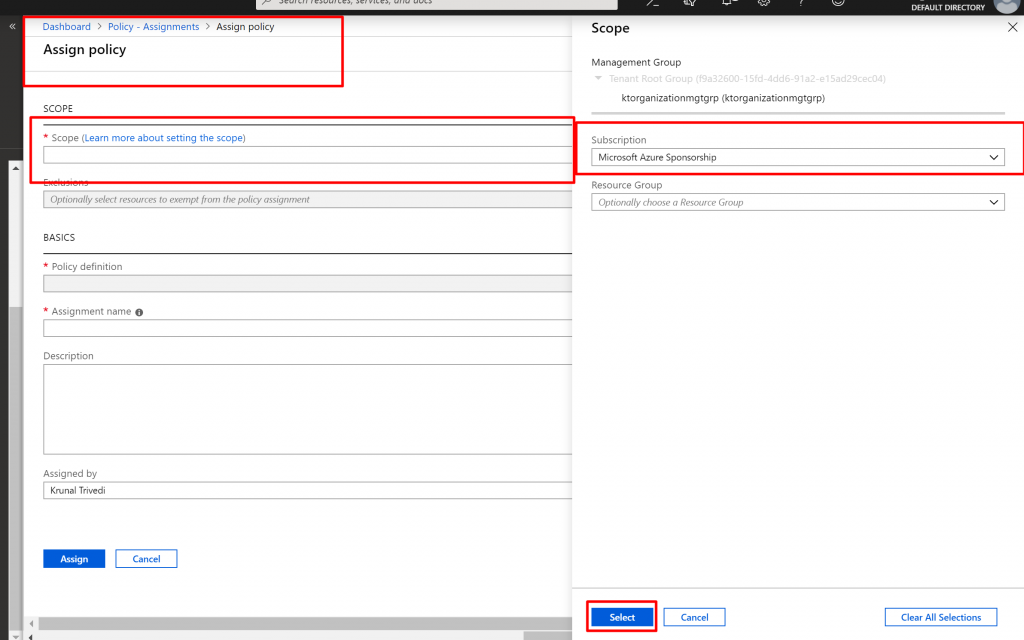
Task: Open Cloud Shell from the top bar
Action: pos(652,4)
